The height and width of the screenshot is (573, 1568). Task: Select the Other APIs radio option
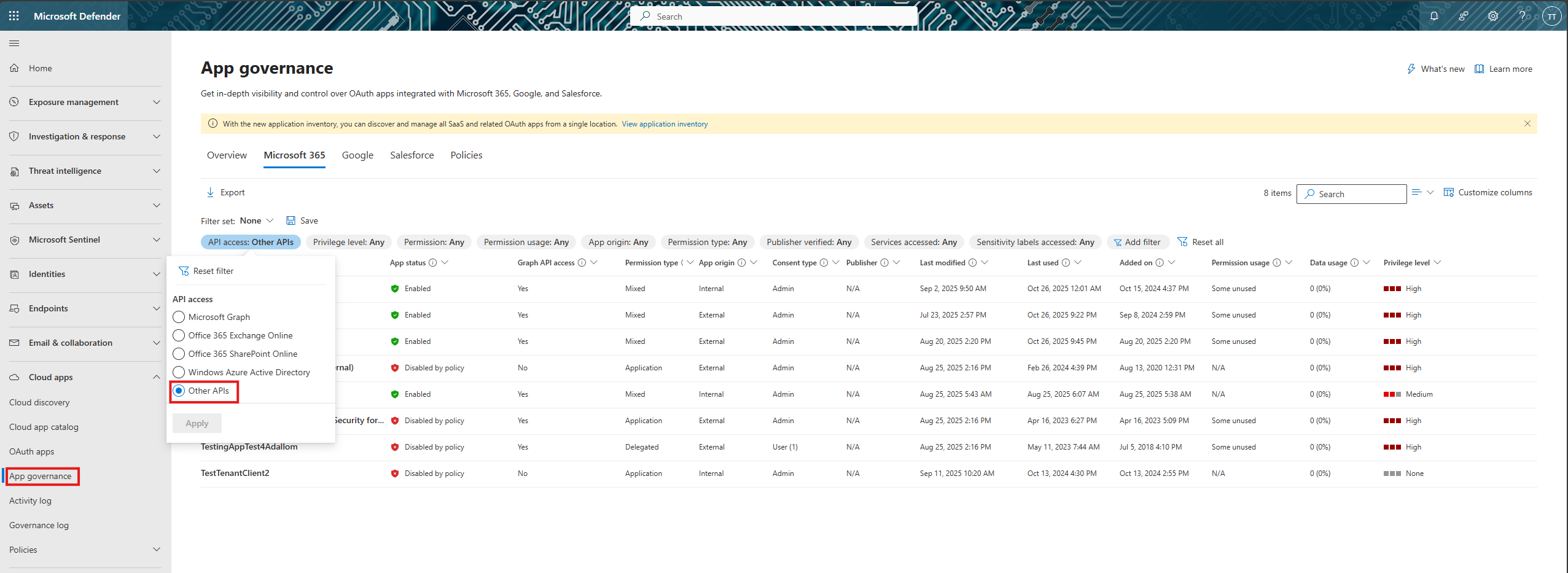pos(179,391)
